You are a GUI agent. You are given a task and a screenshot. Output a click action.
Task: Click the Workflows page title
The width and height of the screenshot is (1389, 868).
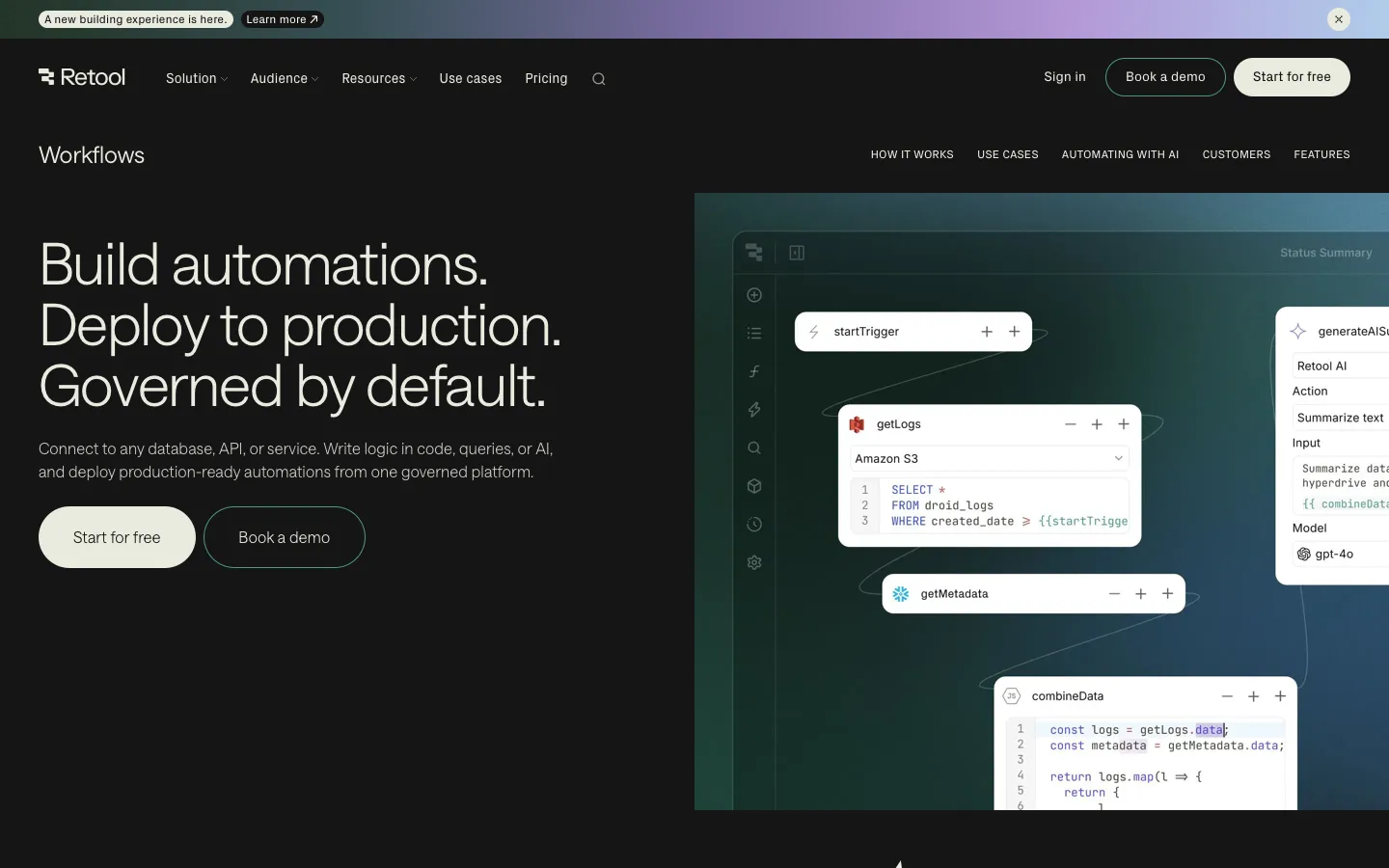92,155
